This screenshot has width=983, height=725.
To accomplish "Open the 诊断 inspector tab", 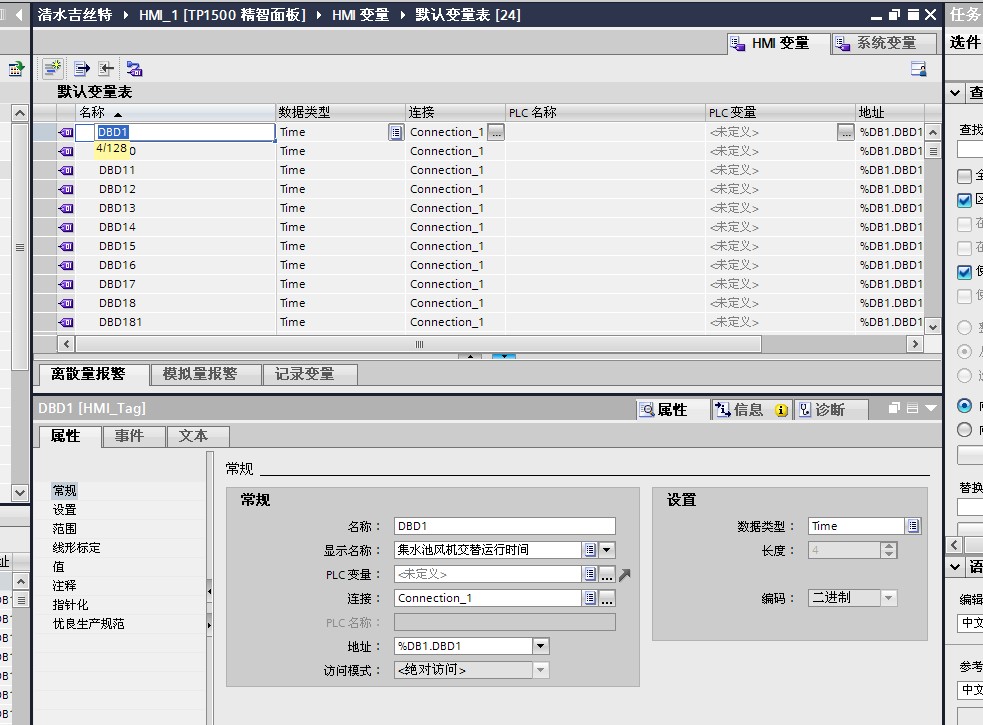I will [x=829, y=410].
